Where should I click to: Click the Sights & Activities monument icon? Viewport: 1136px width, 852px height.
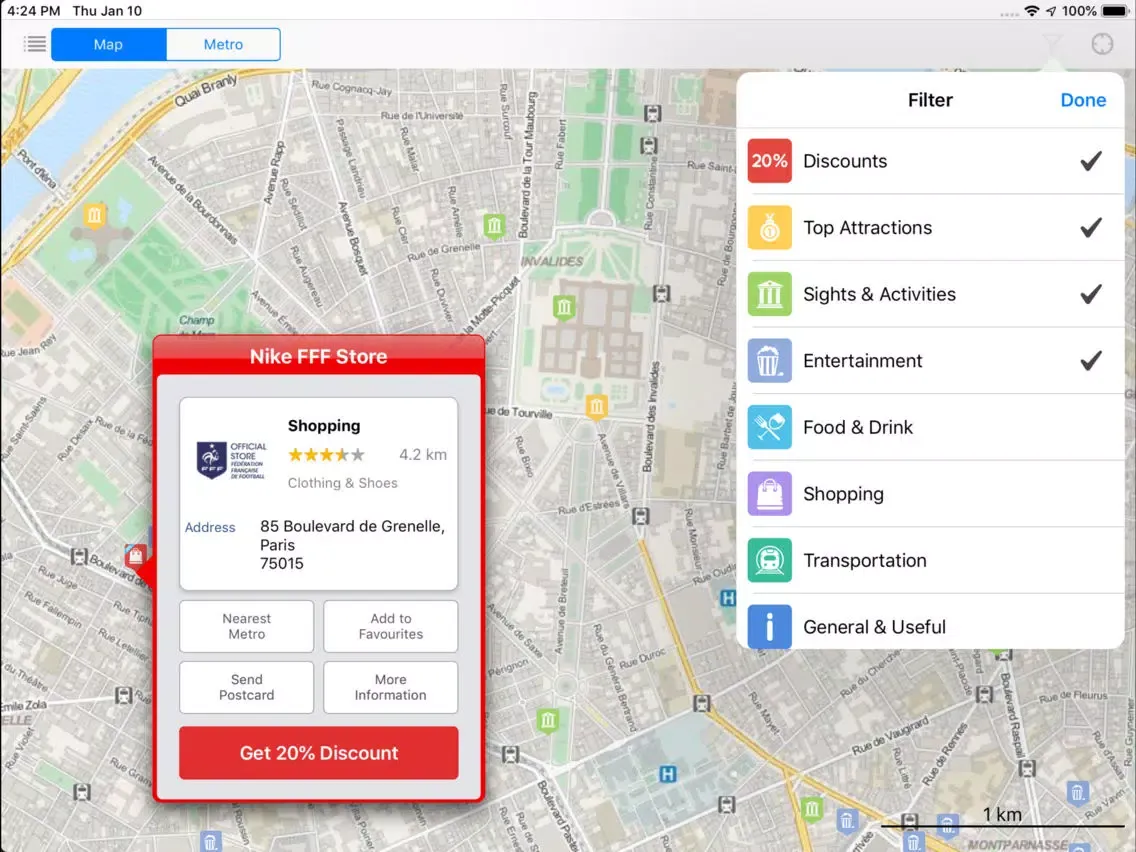769,294
